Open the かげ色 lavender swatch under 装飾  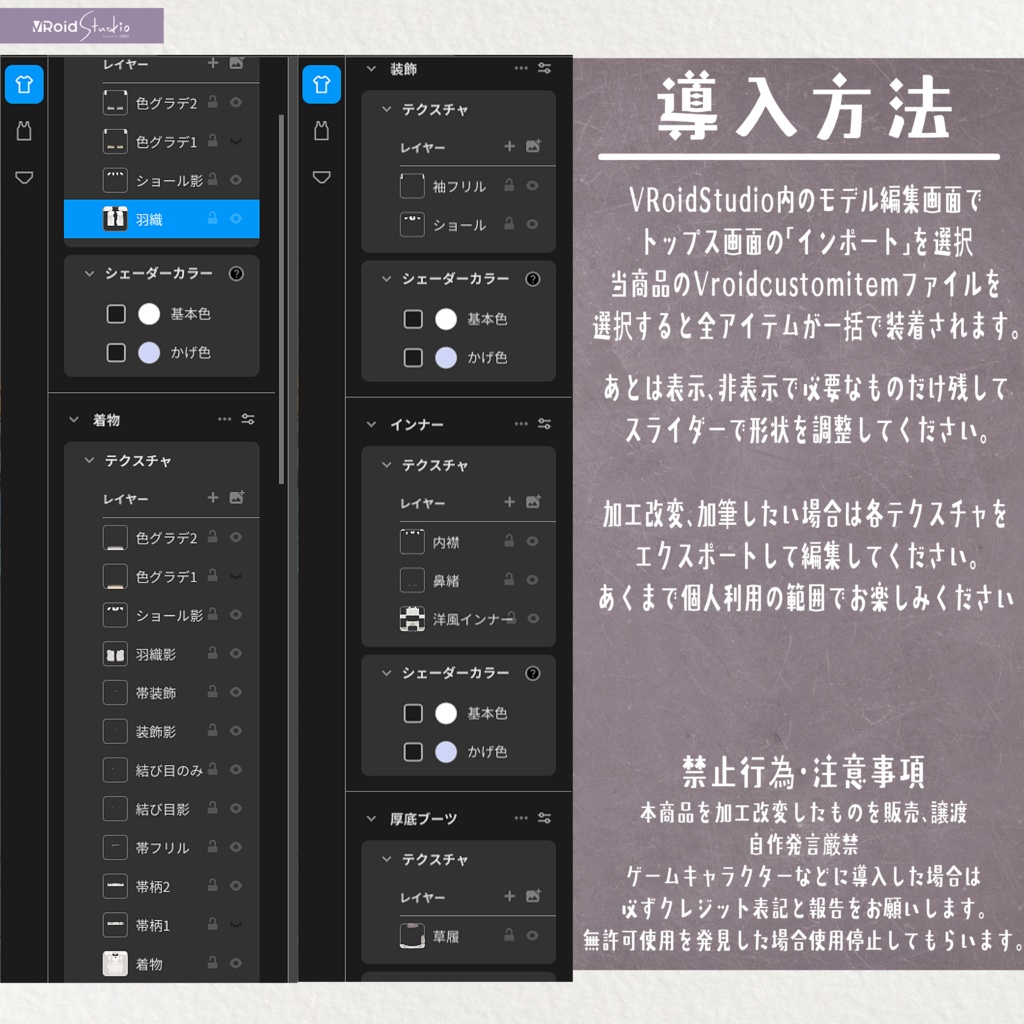(446, 357)
